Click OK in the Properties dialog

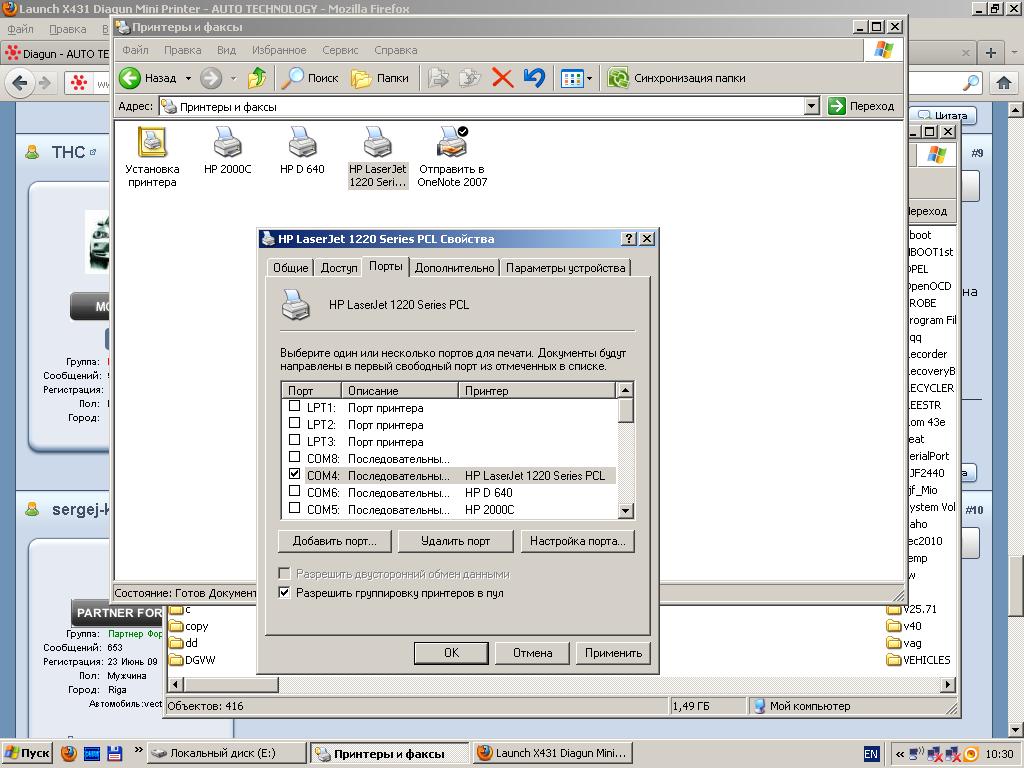(x=451, y=652)
